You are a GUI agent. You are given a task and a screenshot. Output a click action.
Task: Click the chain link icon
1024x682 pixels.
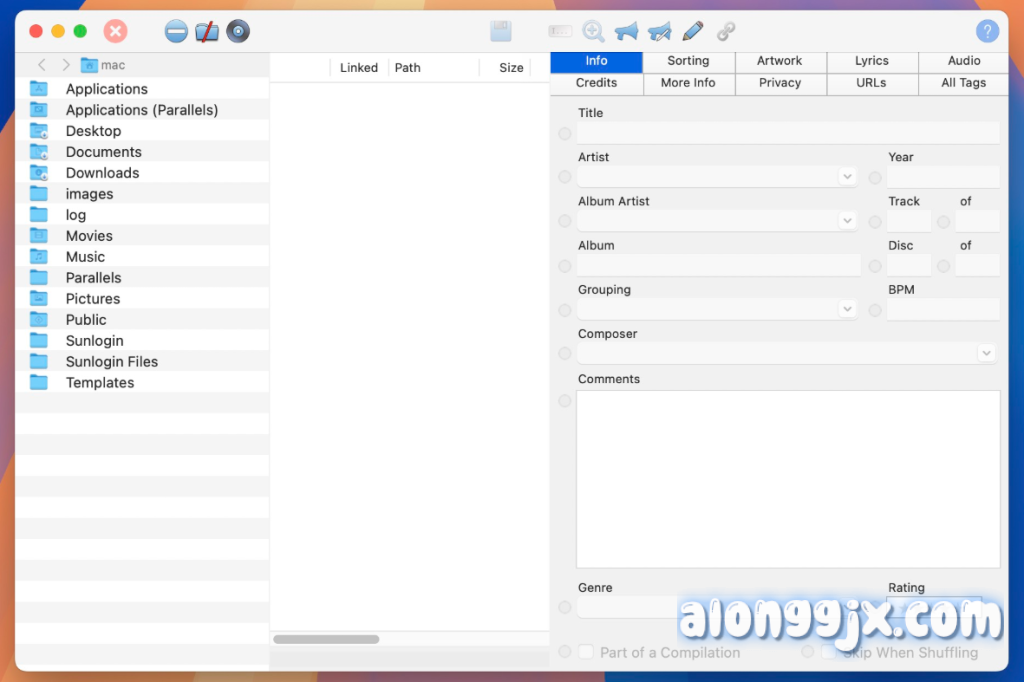(x=726, y=32)
